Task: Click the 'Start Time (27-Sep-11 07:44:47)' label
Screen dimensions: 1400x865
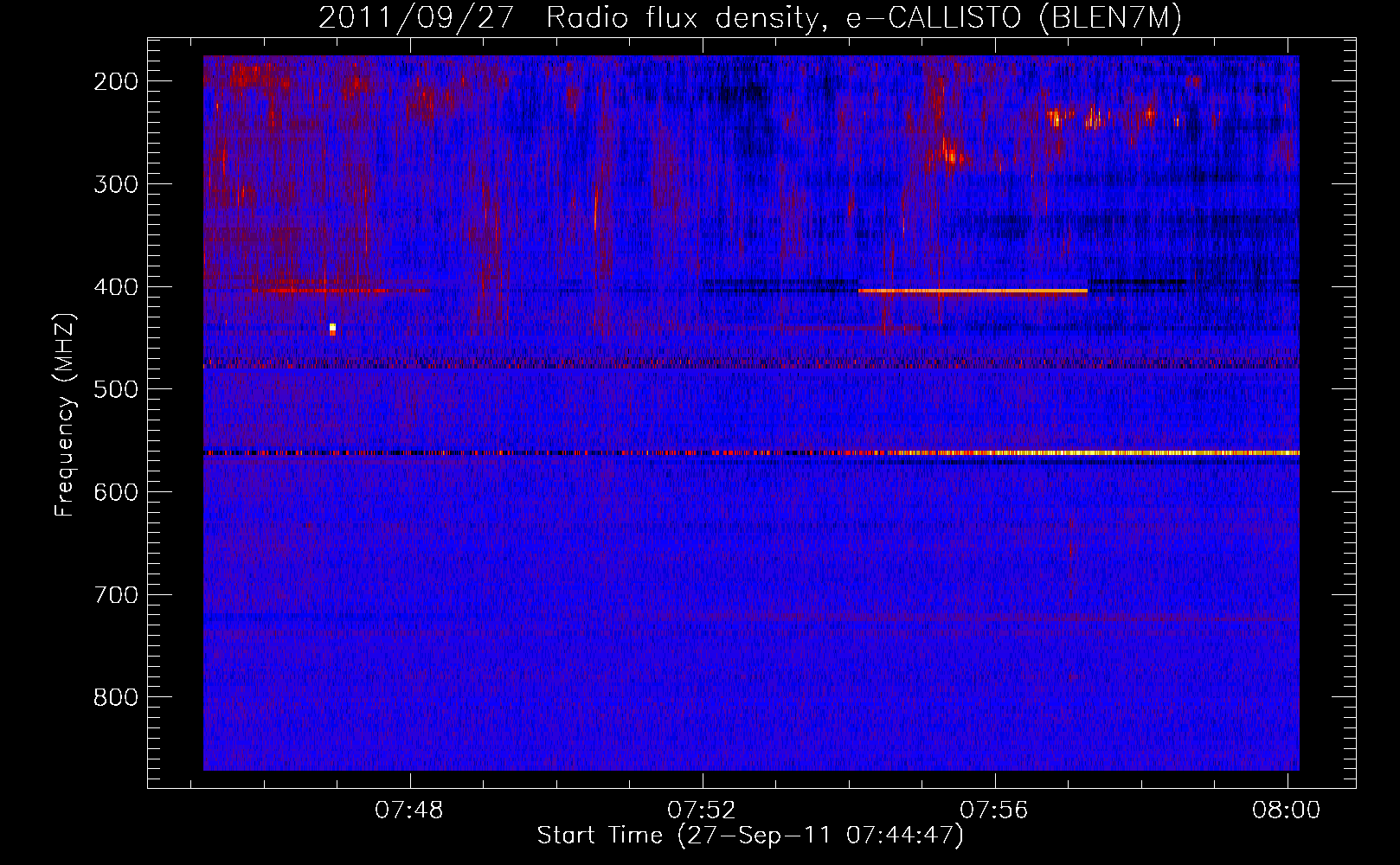Action: (x=750, y=835)
